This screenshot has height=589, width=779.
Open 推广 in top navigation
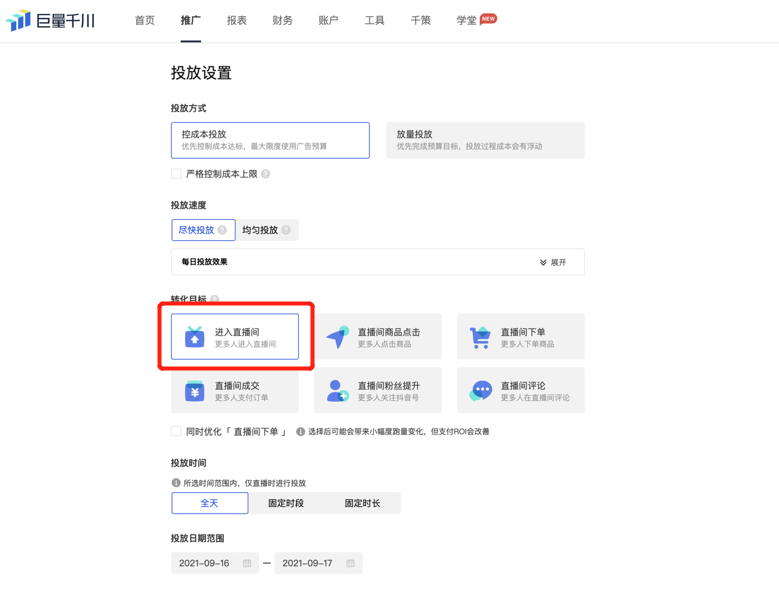click(191, 20)
